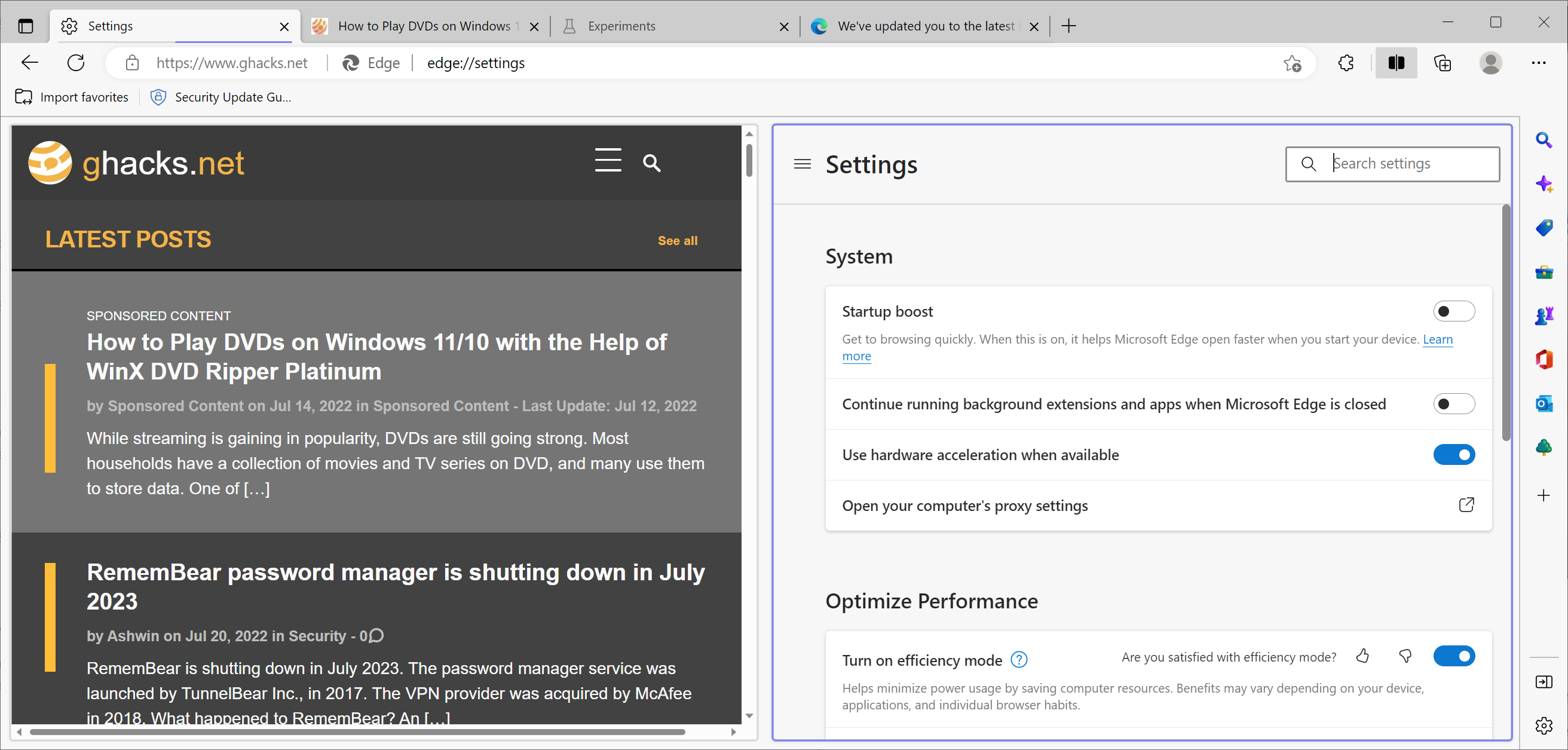Enable Startup boost
The image size is (1568, 750).
pyautogui.click(x=1454, y=311)
